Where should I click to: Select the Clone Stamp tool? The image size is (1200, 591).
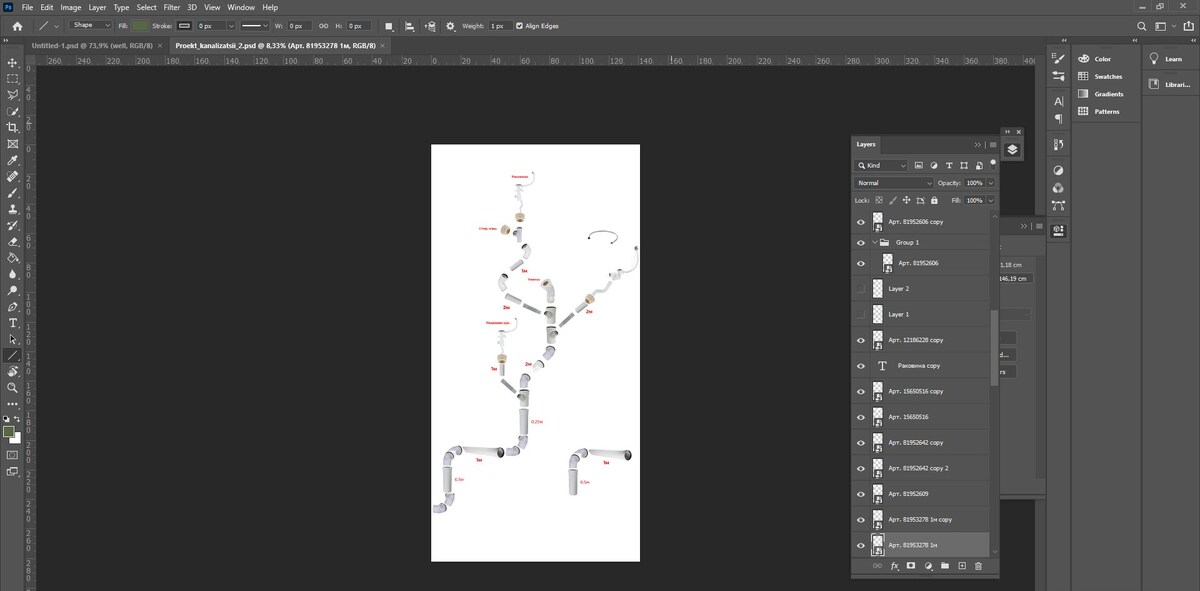click(12, 209)
